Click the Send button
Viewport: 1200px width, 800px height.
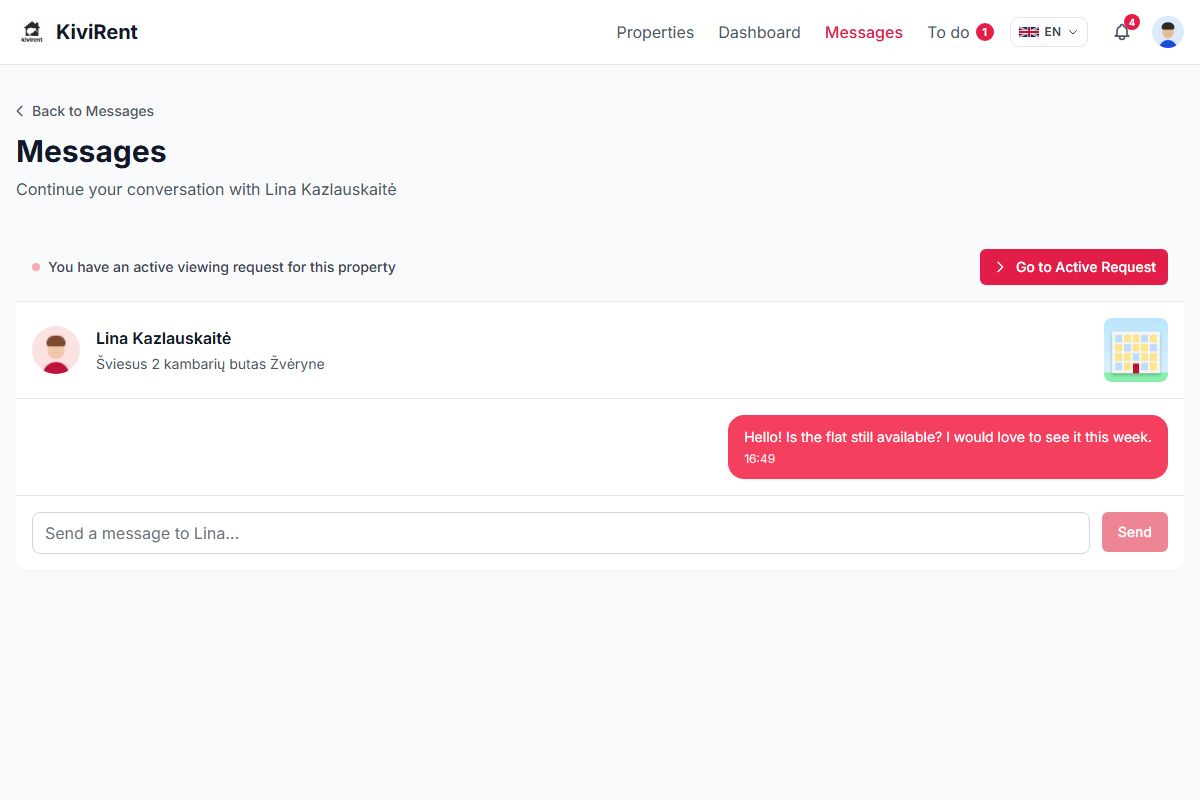pyautogui.click(x=1135, y=532)
